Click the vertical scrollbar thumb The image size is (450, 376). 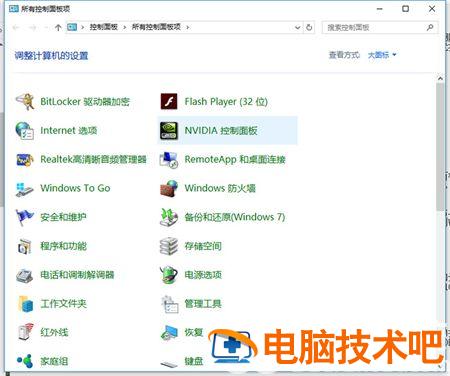point(440,147)
